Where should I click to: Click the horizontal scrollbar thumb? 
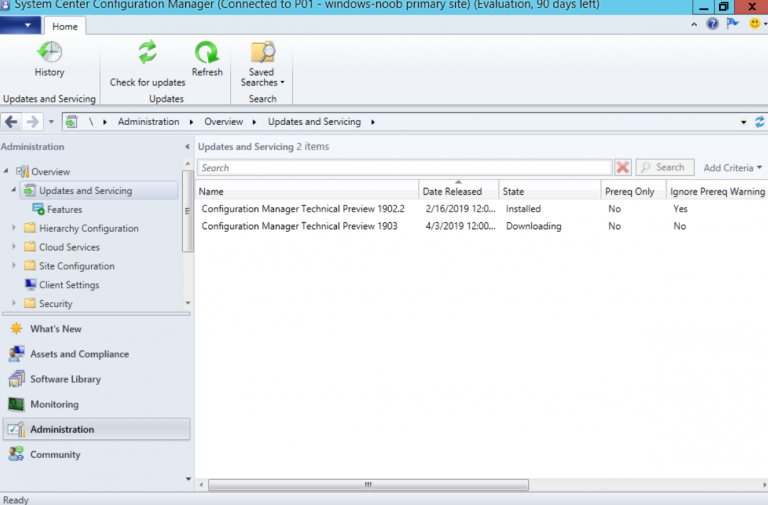(368, 484)
